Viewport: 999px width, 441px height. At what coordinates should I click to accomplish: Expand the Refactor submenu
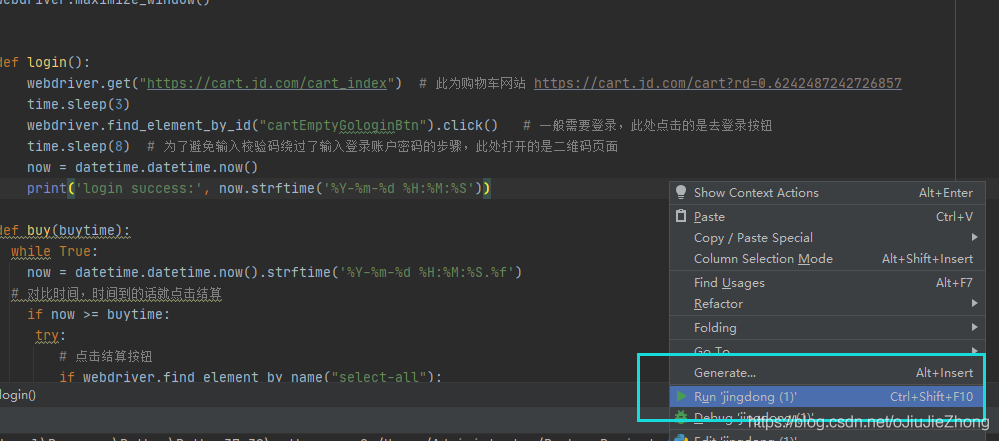point(718,303)
